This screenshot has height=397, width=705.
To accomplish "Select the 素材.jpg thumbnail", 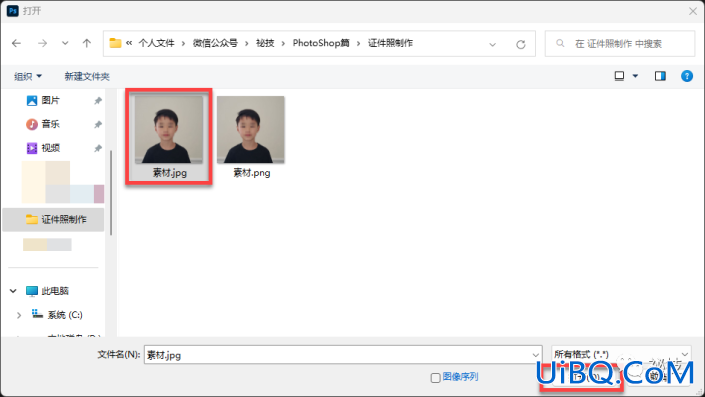I will pyautogui.click(x=169, y=129).
